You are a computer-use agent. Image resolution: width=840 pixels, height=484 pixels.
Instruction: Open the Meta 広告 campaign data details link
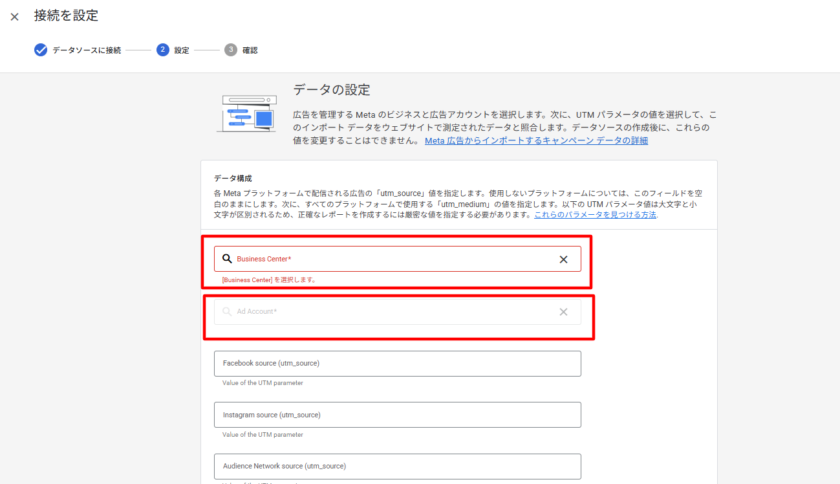(536, 141)
